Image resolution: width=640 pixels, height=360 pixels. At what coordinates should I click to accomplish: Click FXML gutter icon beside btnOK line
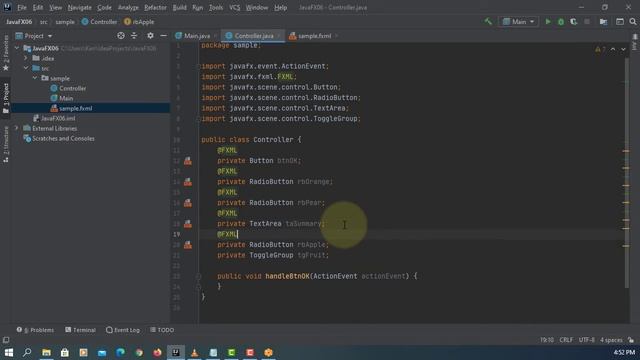(188, 161)
